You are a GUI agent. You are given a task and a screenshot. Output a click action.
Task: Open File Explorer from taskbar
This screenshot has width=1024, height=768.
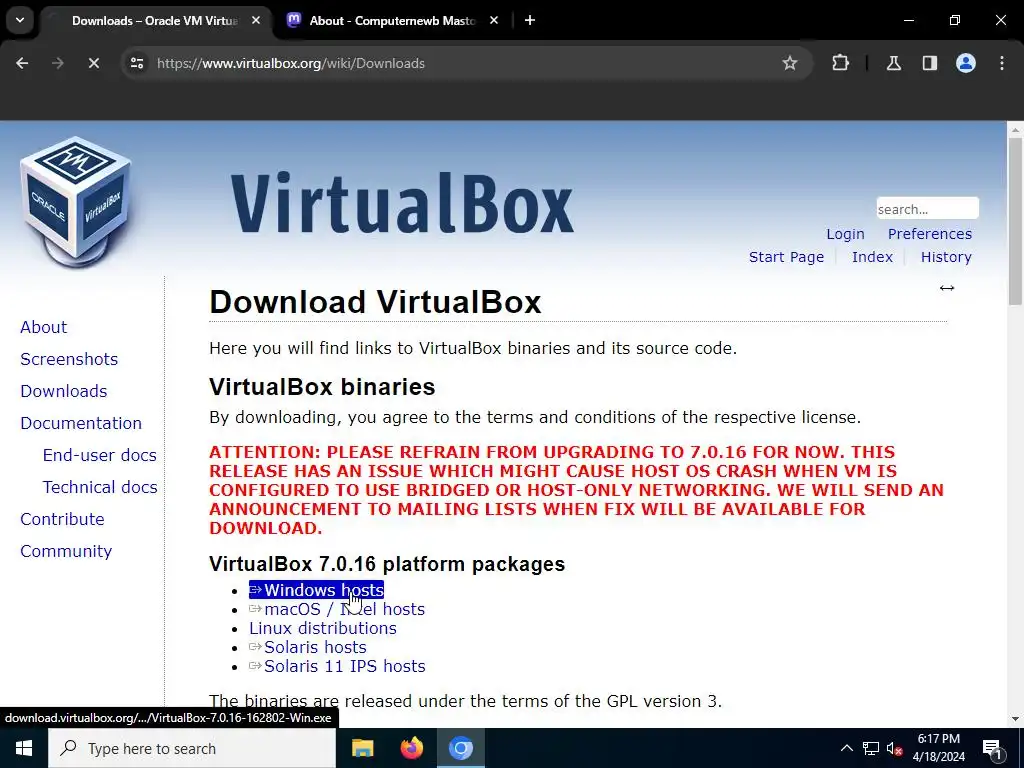point(362,748)
